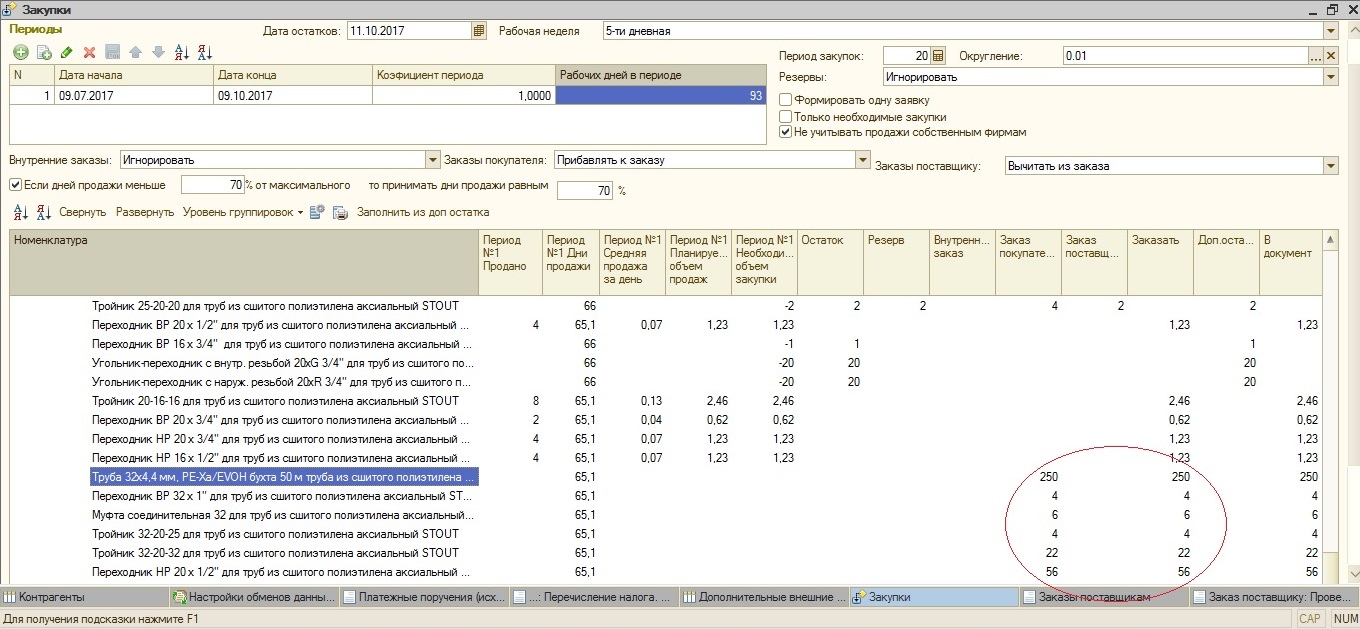The width and height of the screenshot is (1360, 629).
Task: Switch to the Контрагенты window tab
Action: (52, 597)
